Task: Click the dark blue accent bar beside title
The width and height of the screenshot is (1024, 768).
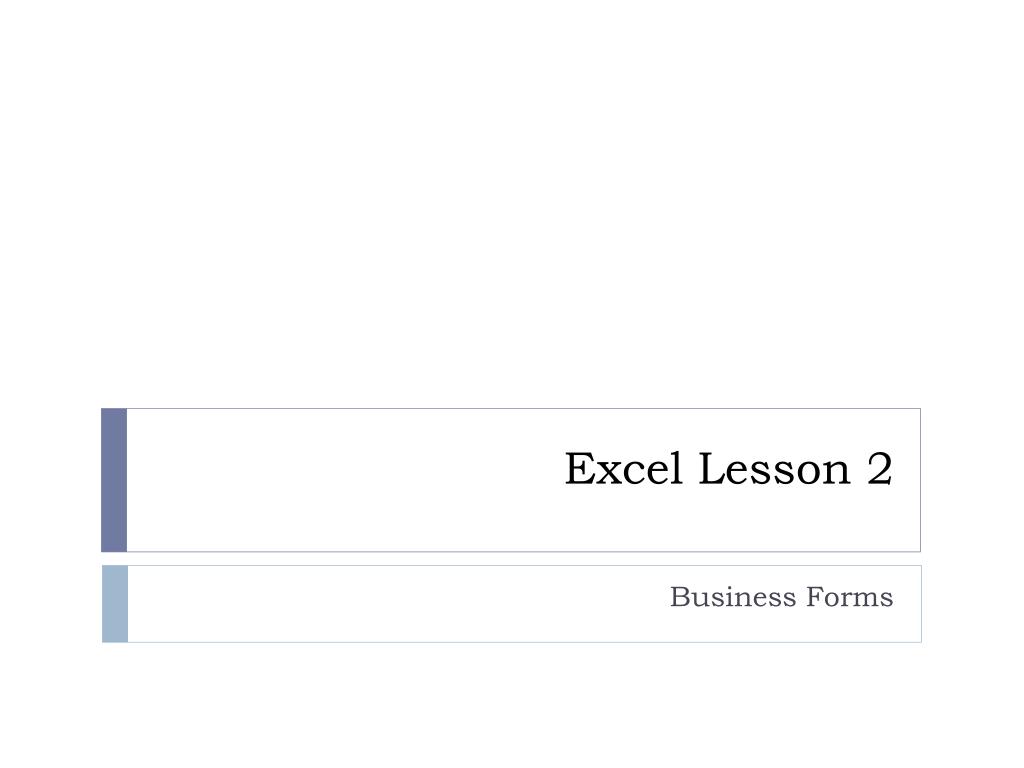Action: point(114,480)
